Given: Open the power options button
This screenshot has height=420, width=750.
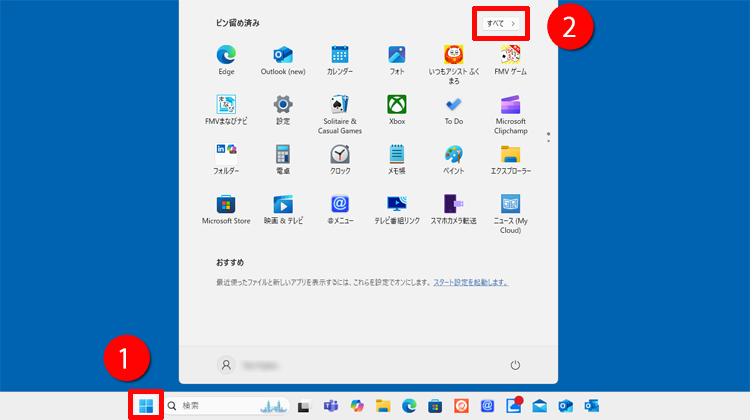Looking at the screenshot, I should click(x=515, y=365).
